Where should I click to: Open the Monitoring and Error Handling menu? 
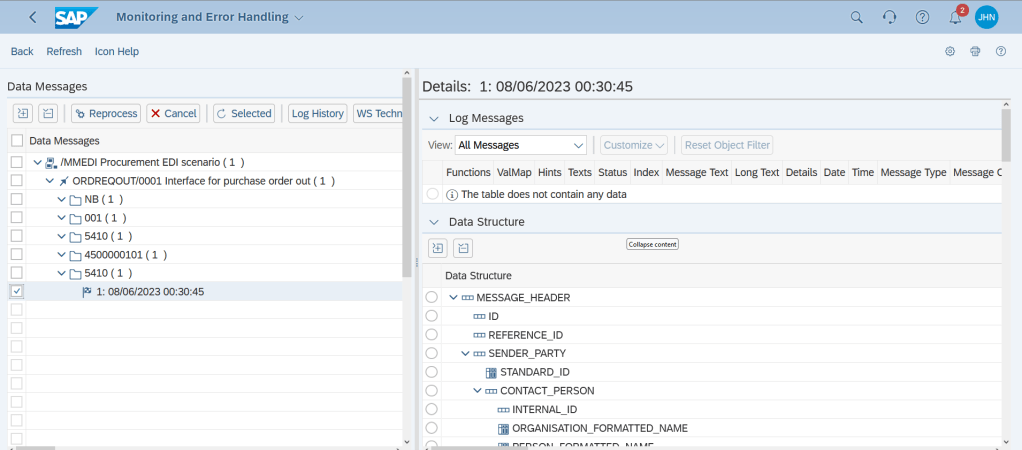pyautogui.click(x=209, y=17)
